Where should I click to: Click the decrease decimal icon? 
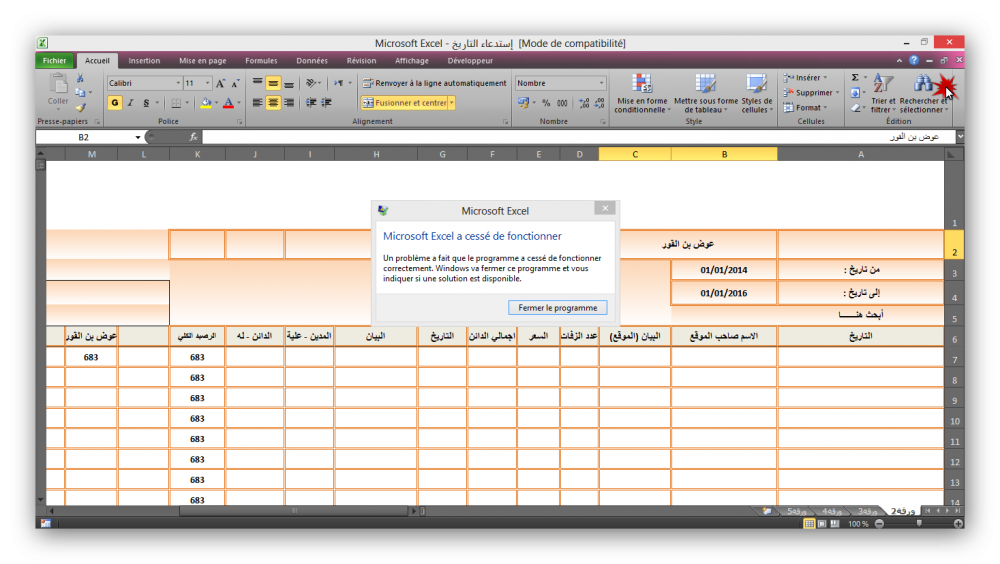599,103
